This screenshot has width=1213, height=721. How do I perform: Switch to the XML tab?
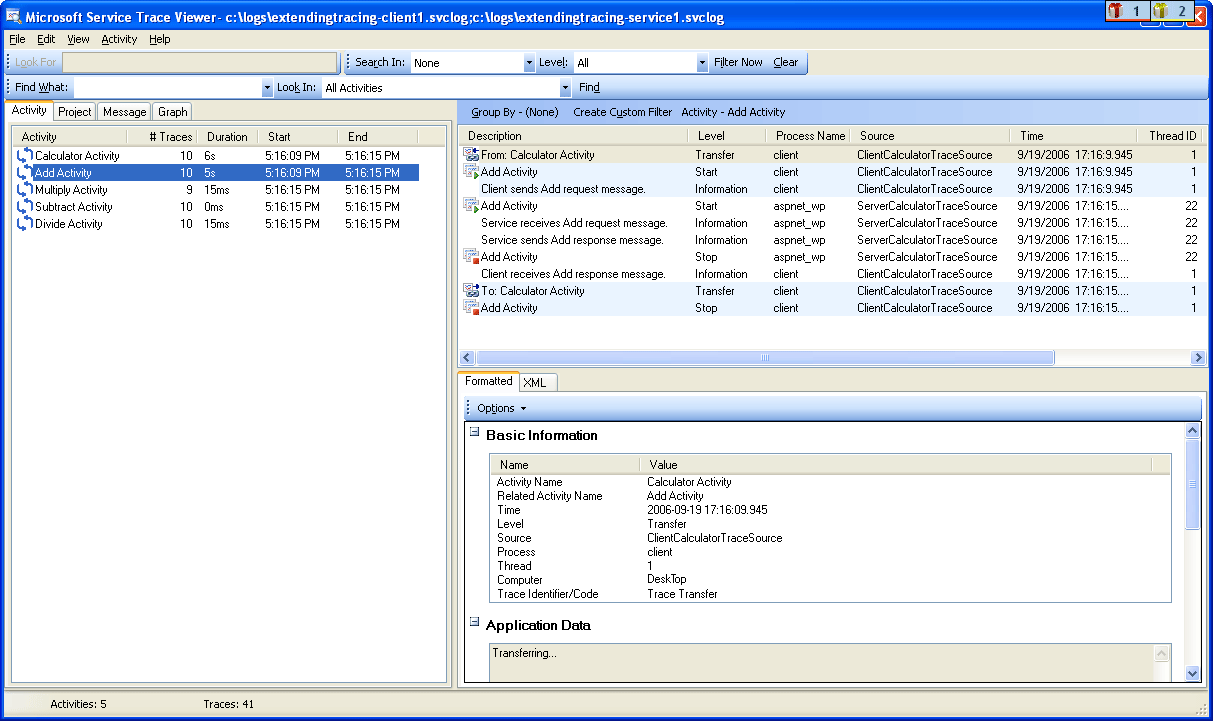point(537,382)
